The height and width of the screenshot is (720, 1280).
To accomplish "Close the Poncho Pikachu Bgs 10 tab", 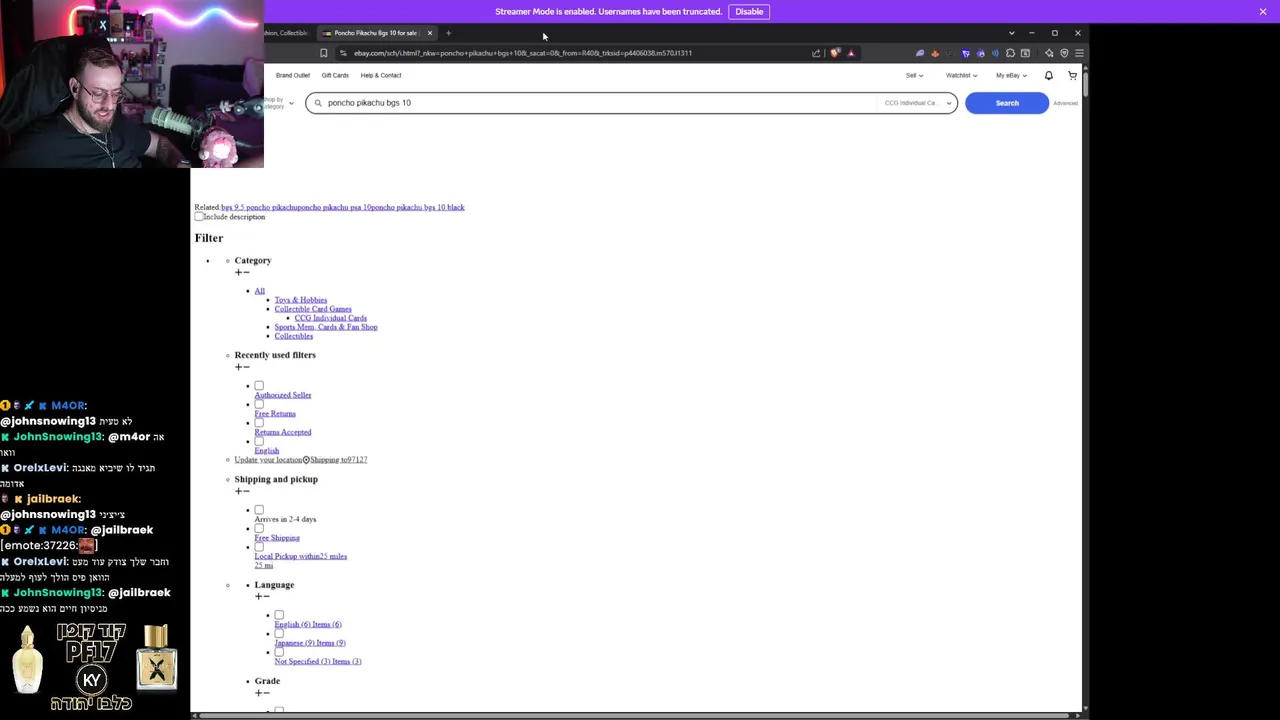I will click(429, 33).
